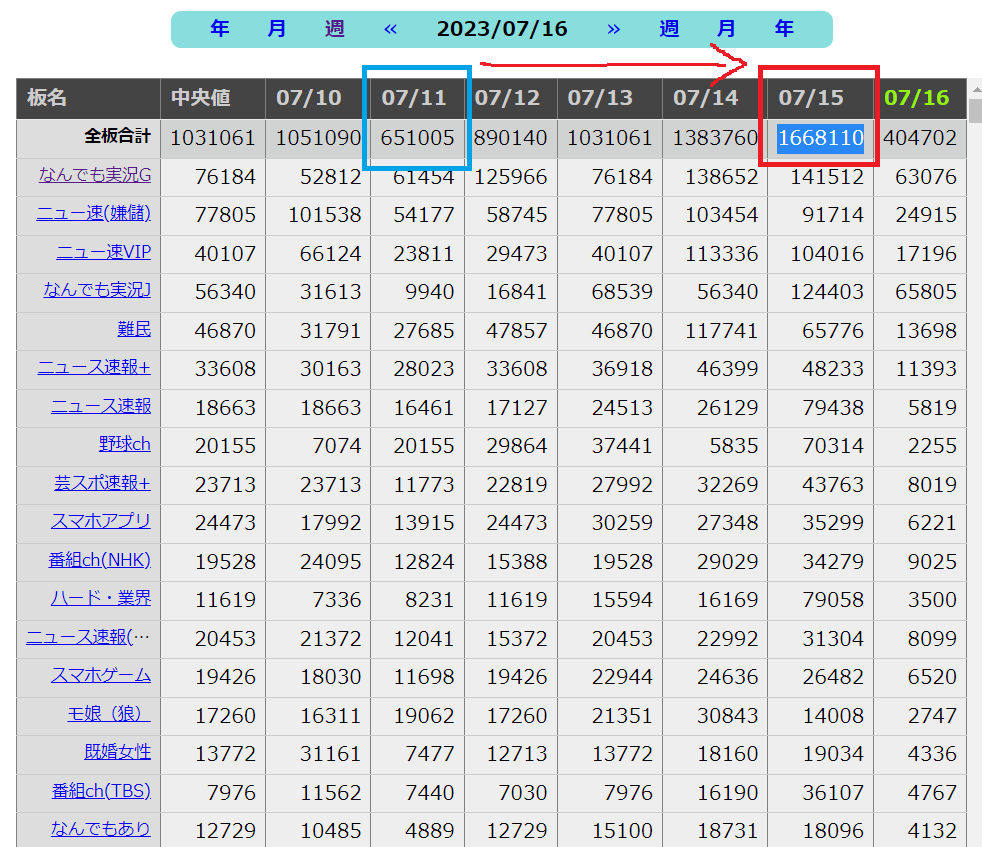The height and width of the screenshot is (847, 982).
Task: Open the 難民 board
Action: pos(134,330)
